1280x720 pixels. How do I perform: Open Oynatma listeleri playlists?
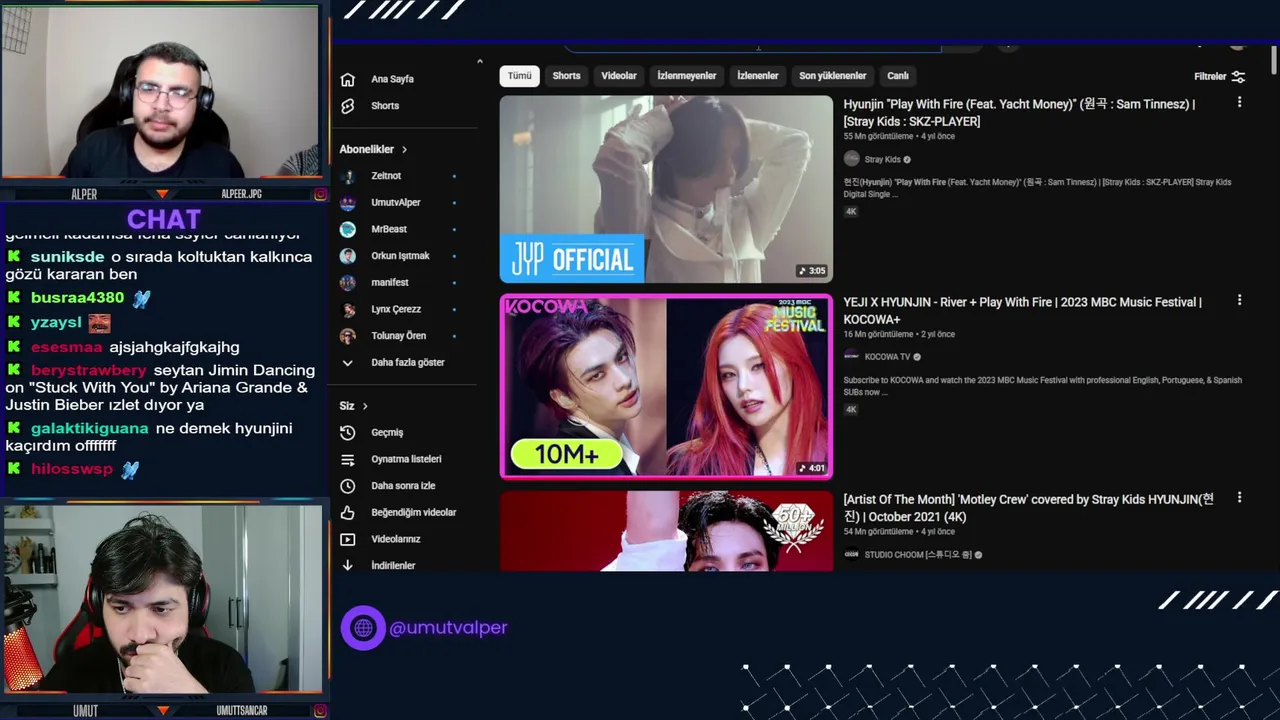point(406,459)
